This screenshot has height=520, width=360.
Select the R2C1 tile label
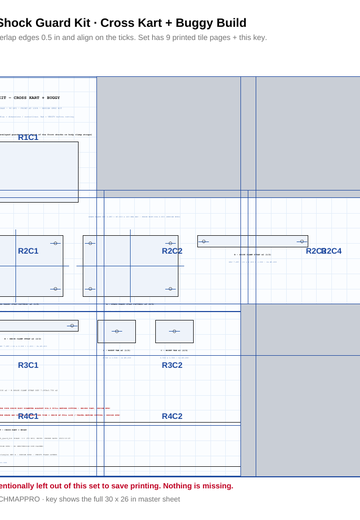28,251
